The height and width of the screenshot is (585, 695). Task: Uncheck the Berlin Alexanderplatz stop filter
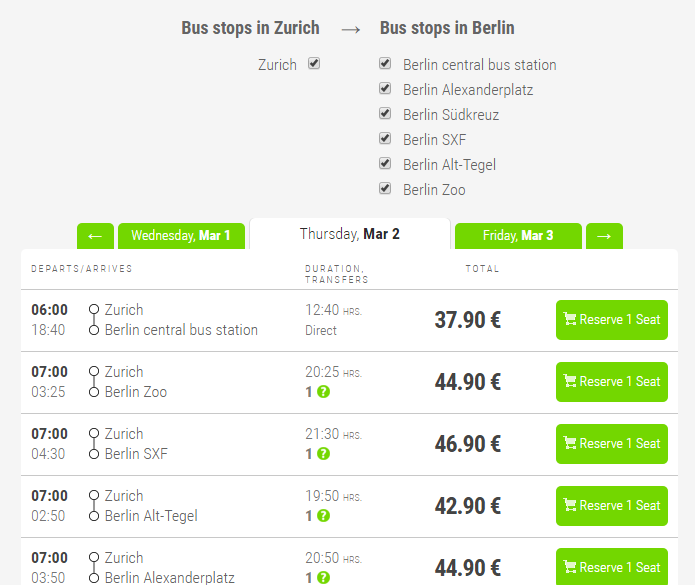(385, 89)
